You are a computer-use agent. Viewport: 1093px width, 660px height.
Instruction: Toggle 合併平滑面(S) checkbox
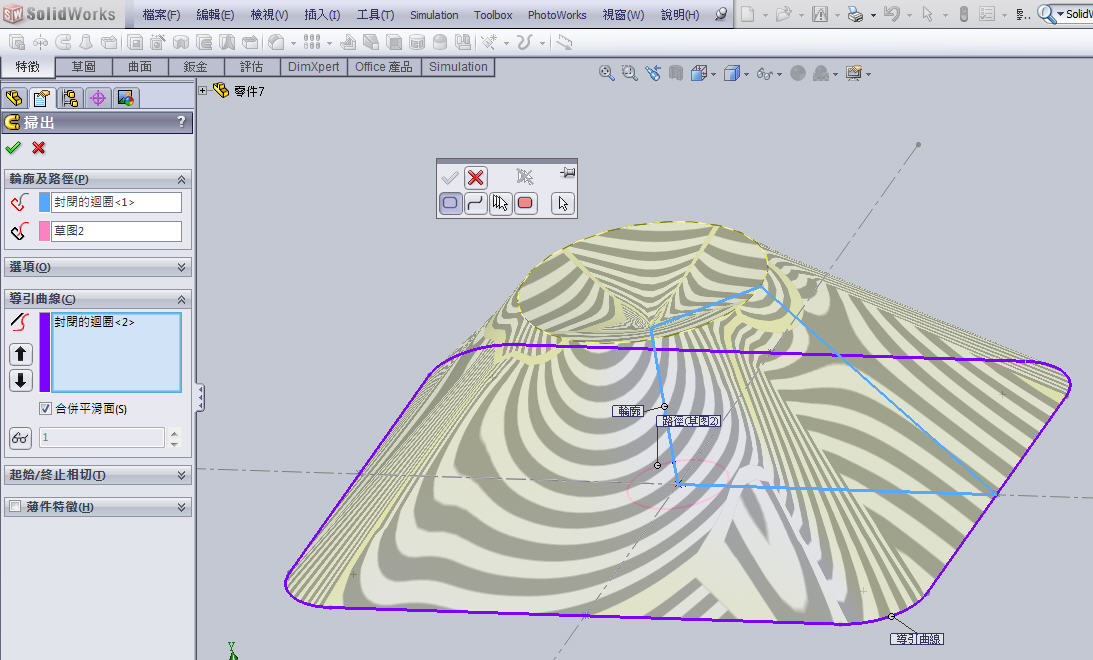(45, 408)
